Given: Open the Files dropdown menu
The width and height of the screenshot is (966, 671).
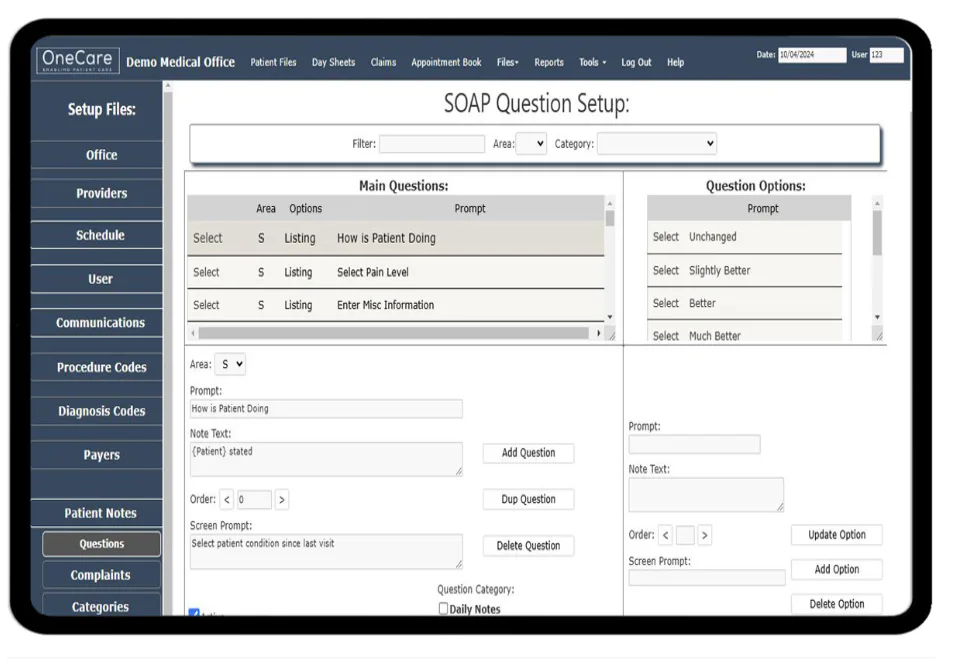Looking at the screenshot, I should (x=508, y=62).
